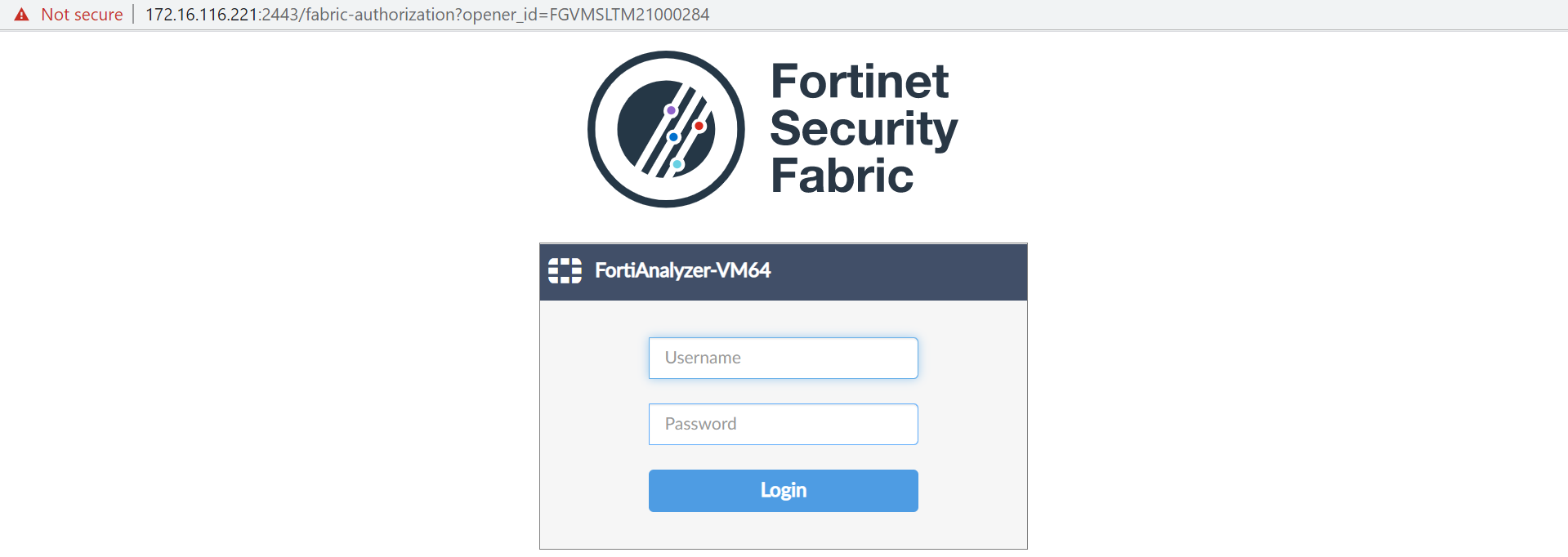Click the dark header bar of the login panel

pos(899,272)
